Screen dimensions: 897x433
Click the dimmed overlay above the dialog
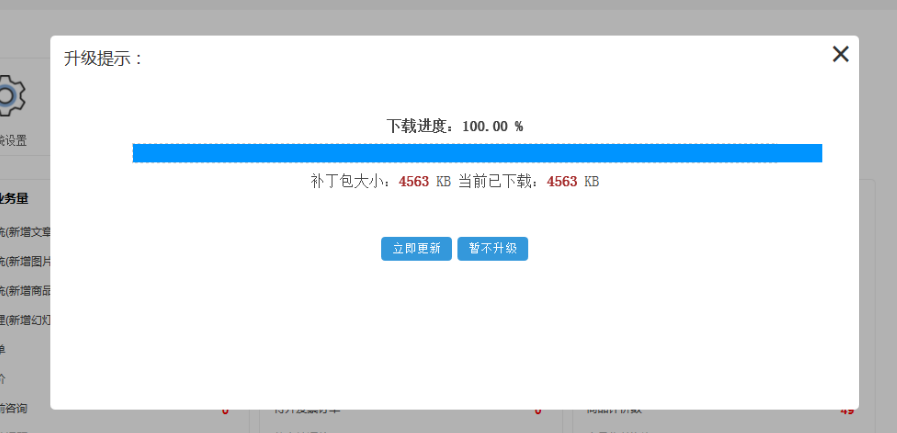click(450, 18)
